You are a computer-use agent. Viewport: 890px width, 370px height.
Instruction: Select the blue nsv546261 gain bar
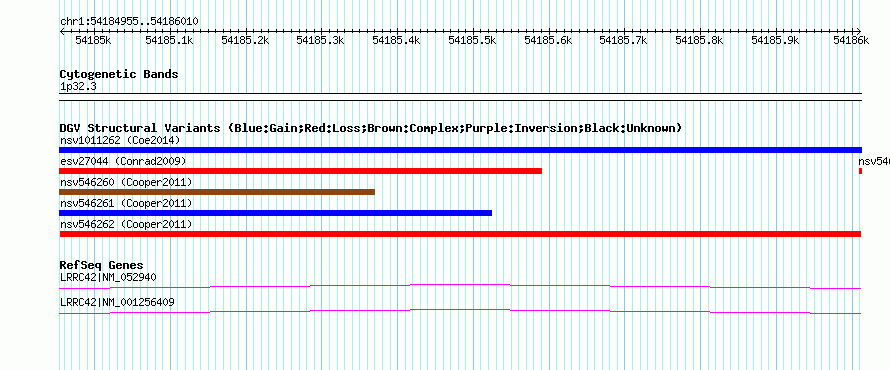click(275, 213)
